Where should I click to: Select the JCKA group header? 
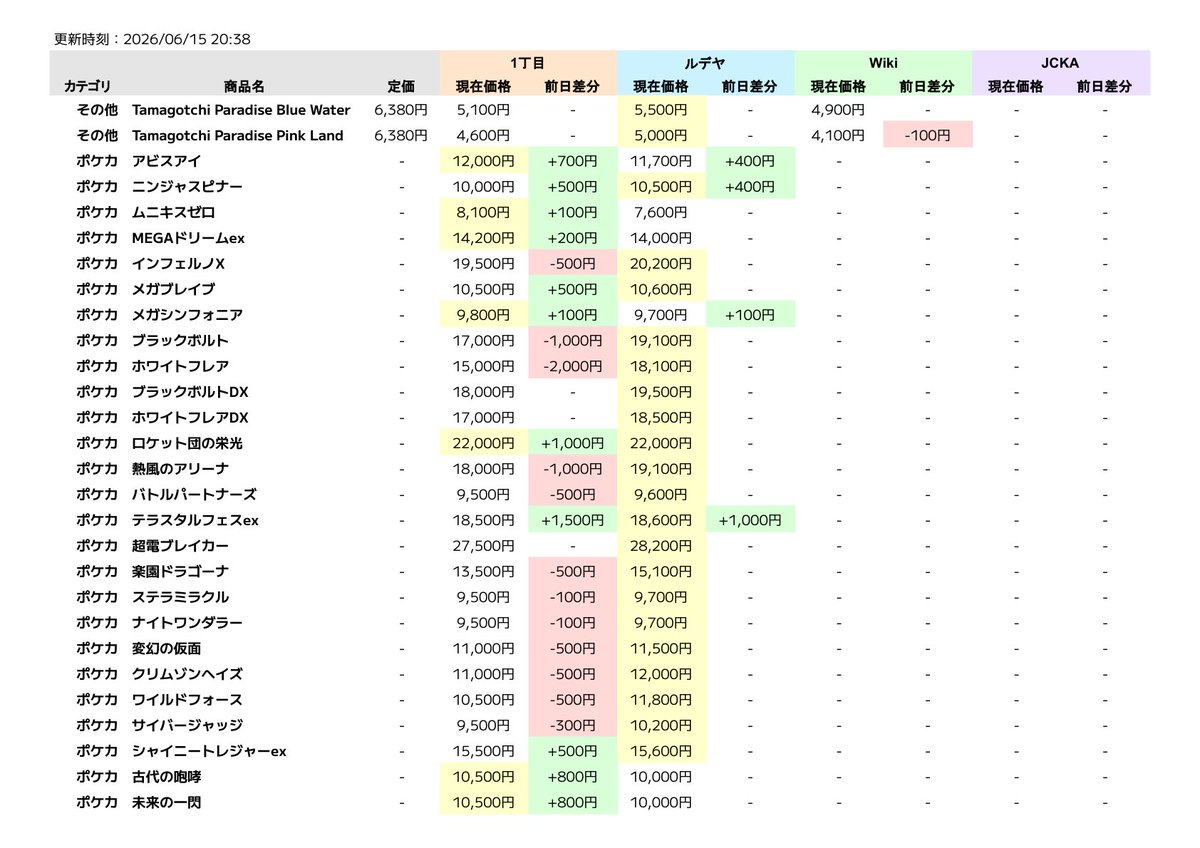click(x=1060, y=62)
